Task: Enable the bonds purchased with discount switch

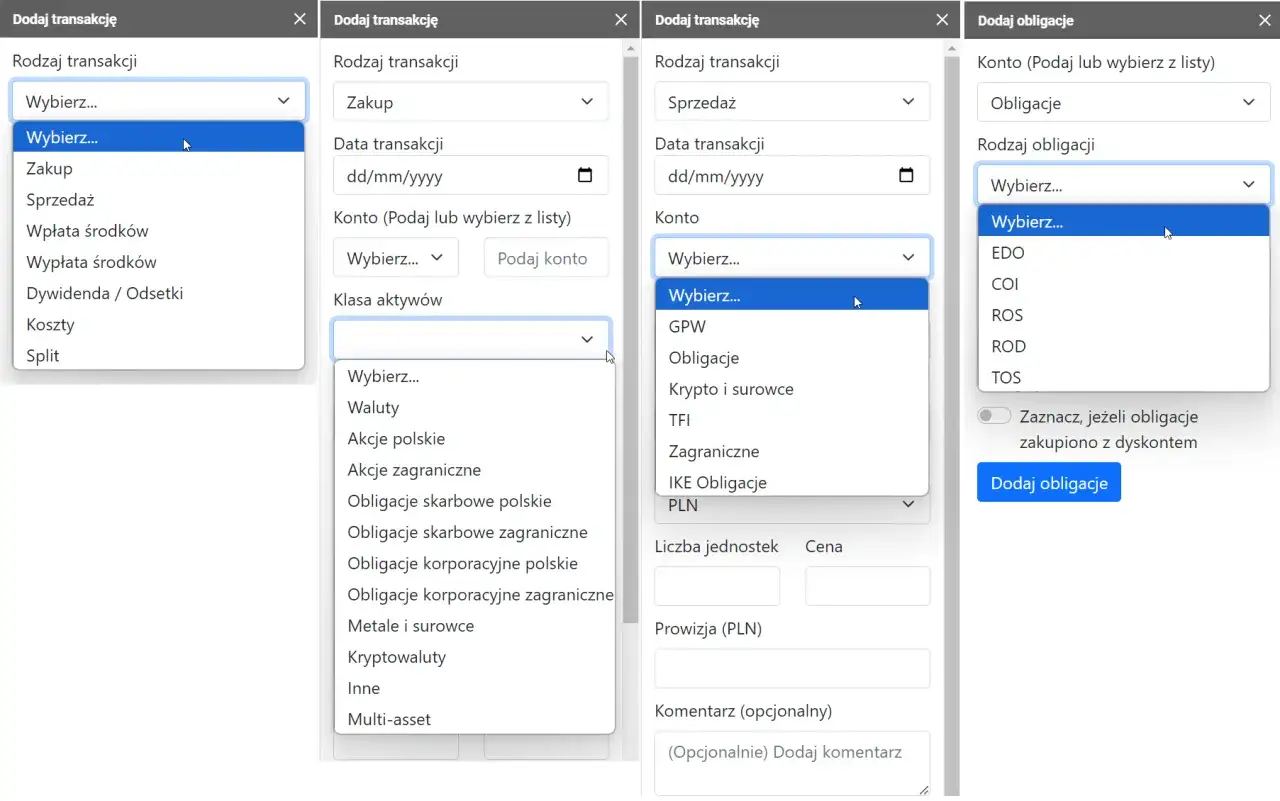Action: point(994,416)
